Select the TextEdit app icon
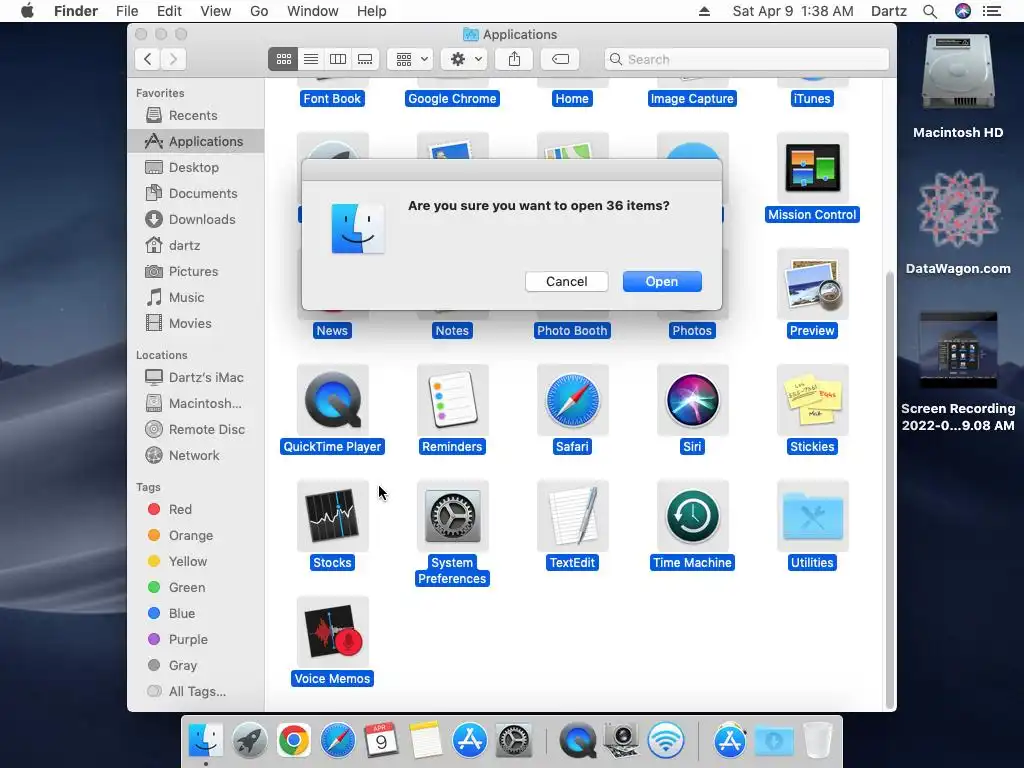This screenshot has width=1024, height=768. click(572, 516)
